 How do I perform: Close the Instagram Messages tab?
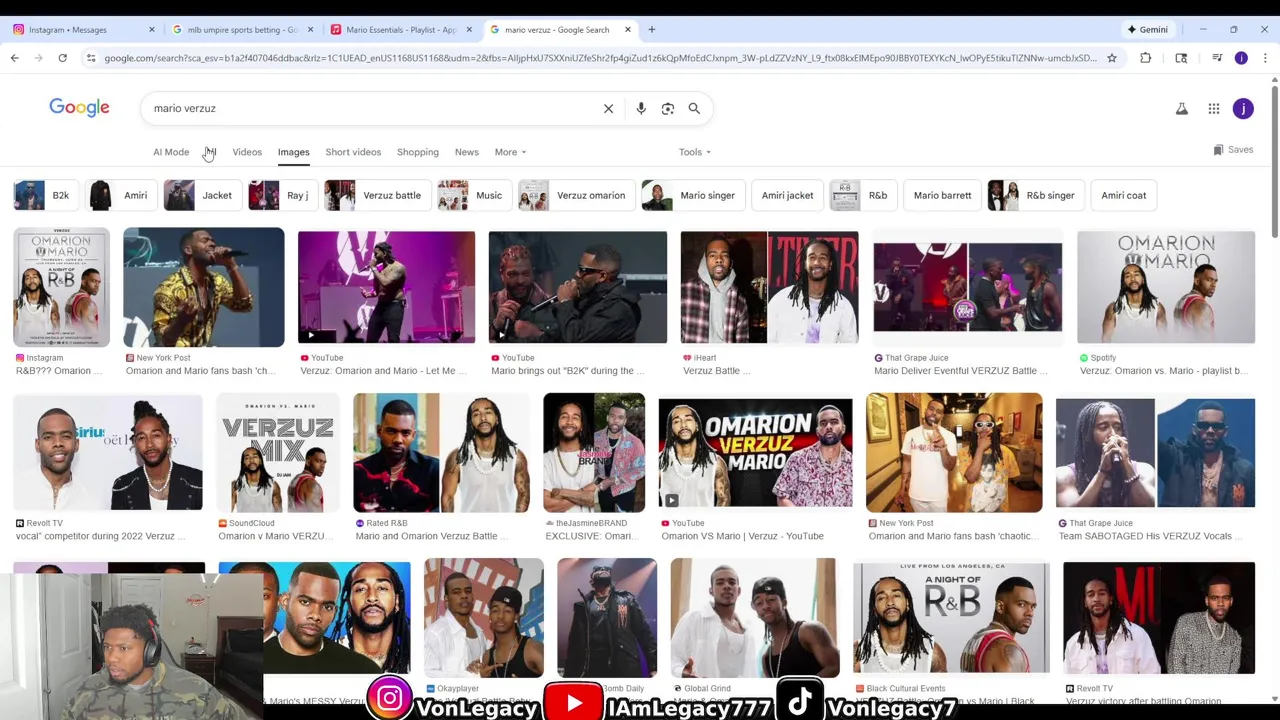(152, 29)
